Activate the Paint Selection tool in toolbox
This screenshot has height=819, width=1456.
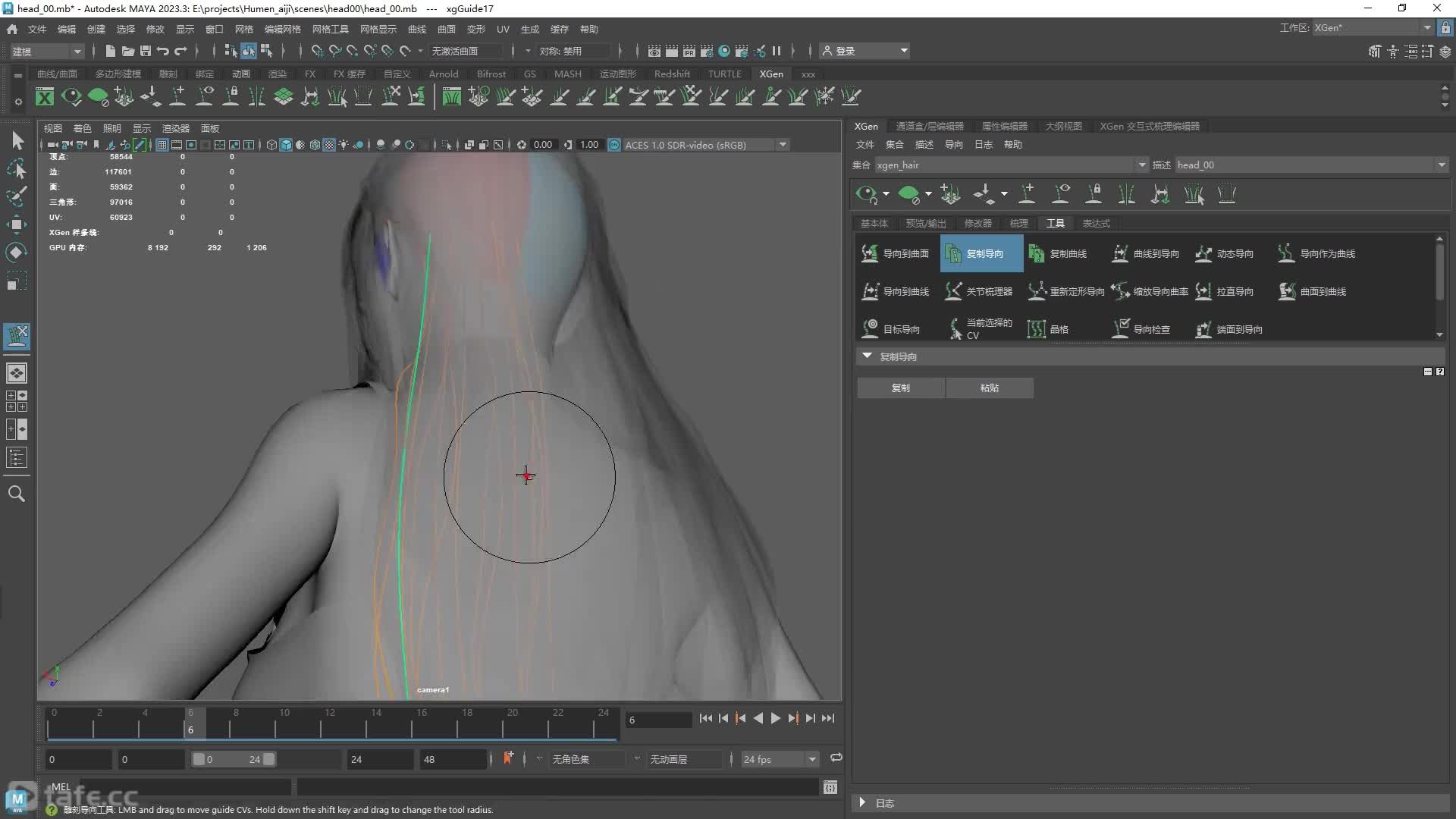click(17, 196)
